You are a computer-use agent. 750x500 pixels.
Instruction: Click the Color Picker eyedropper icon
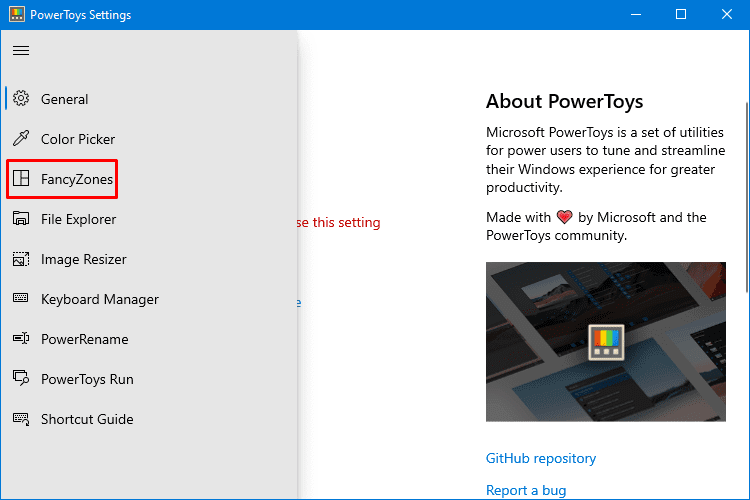(x=21, y=138)
